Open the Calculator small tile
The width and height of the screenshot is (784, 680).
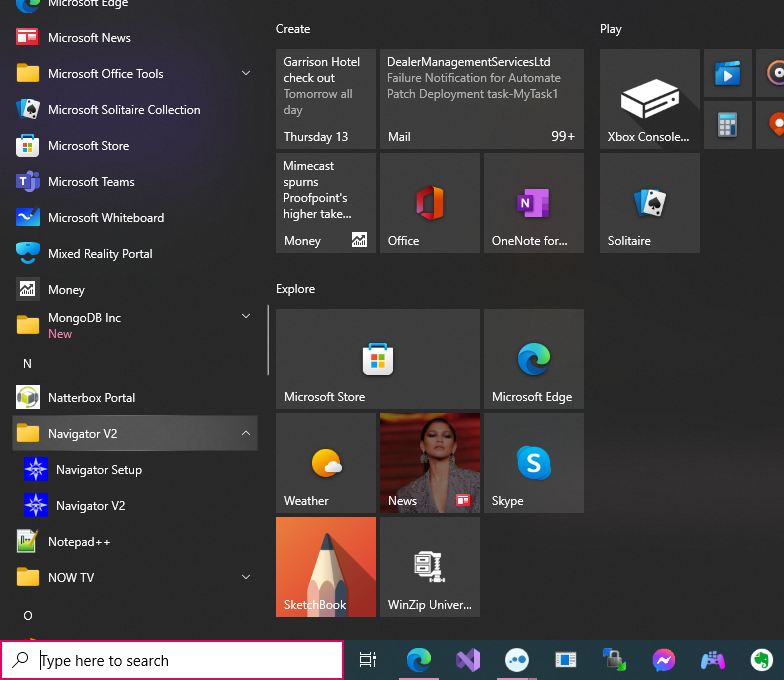(x=728, y=125)
